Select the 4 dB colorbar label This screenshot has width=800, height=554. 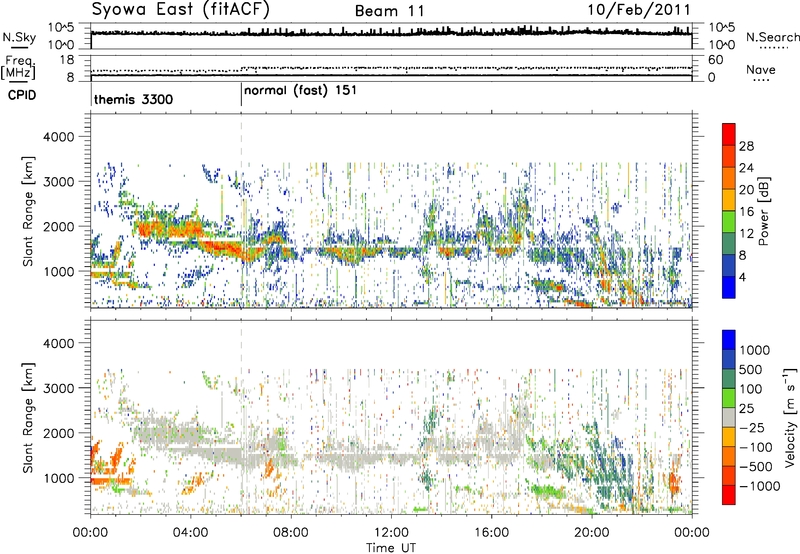tap(743, 278)
